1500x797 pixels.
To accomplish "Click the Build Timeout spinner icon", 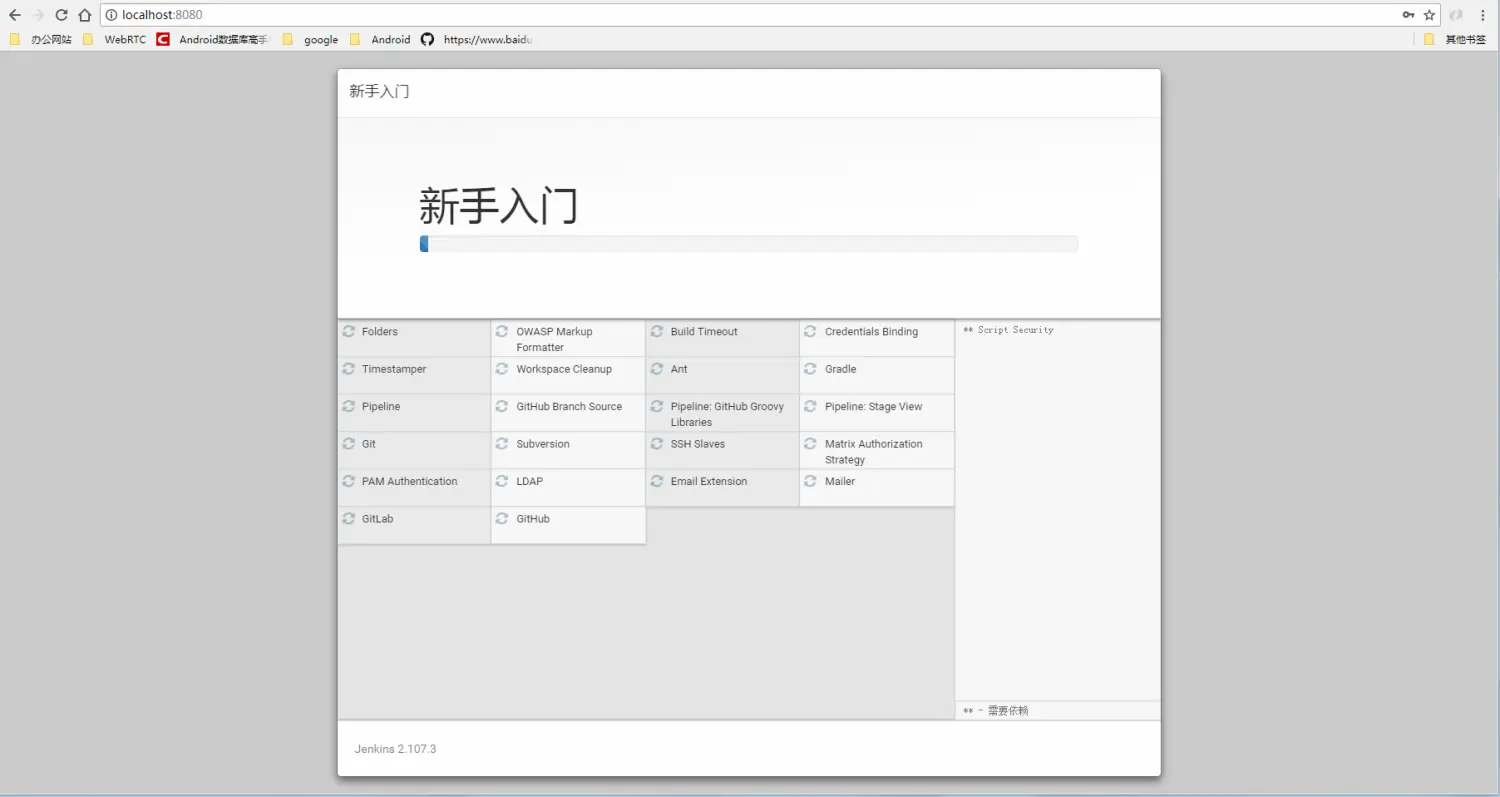I will point(657,331).
